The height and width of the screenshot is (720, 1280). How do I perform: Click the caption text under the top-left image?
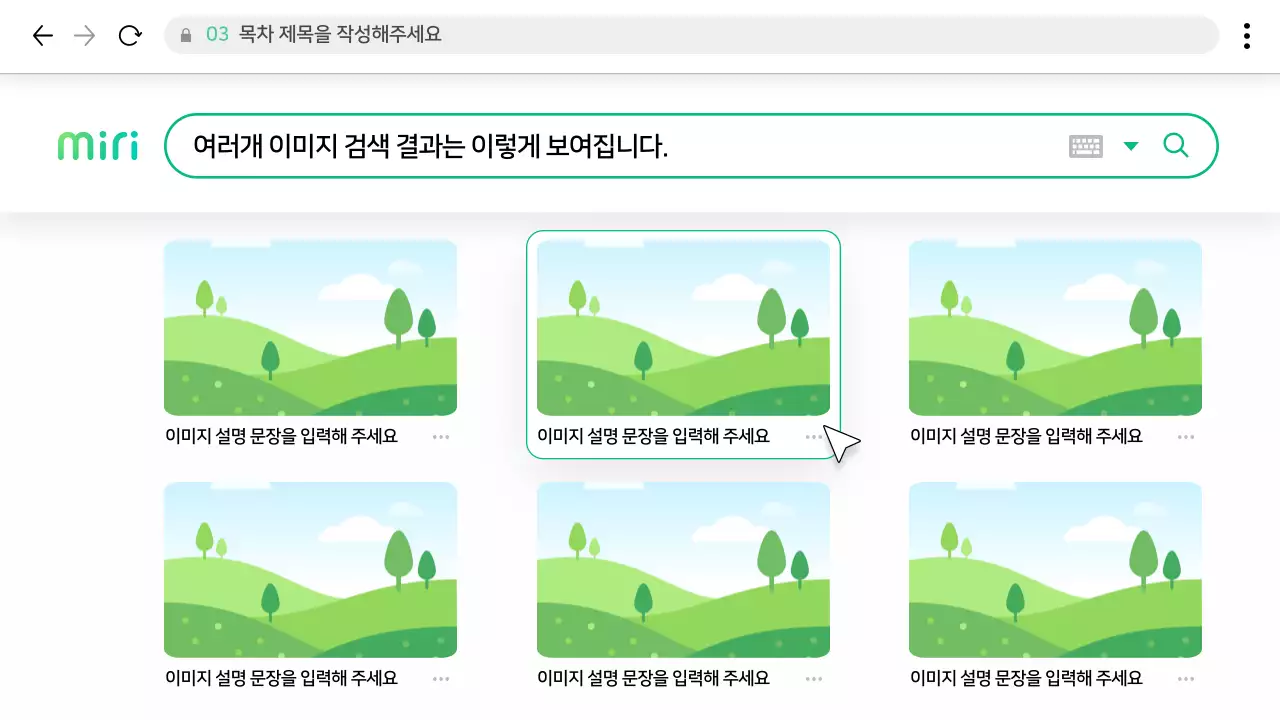(x=283, y=435)
